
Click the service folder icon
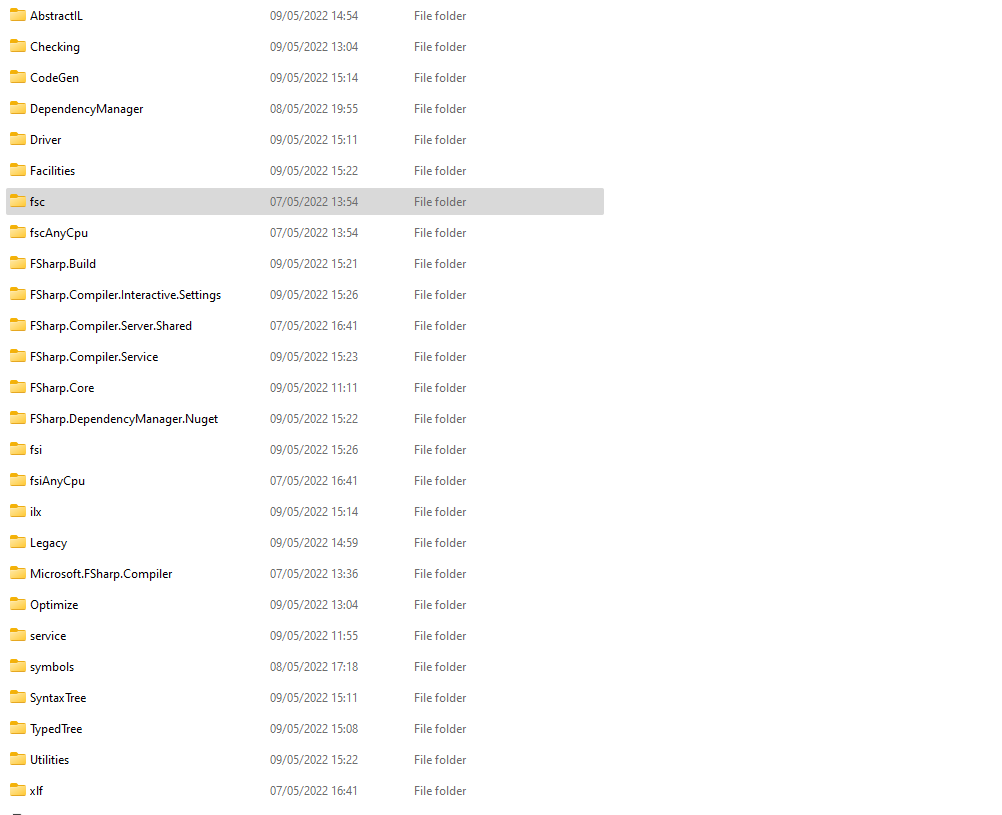coord(18,635)
